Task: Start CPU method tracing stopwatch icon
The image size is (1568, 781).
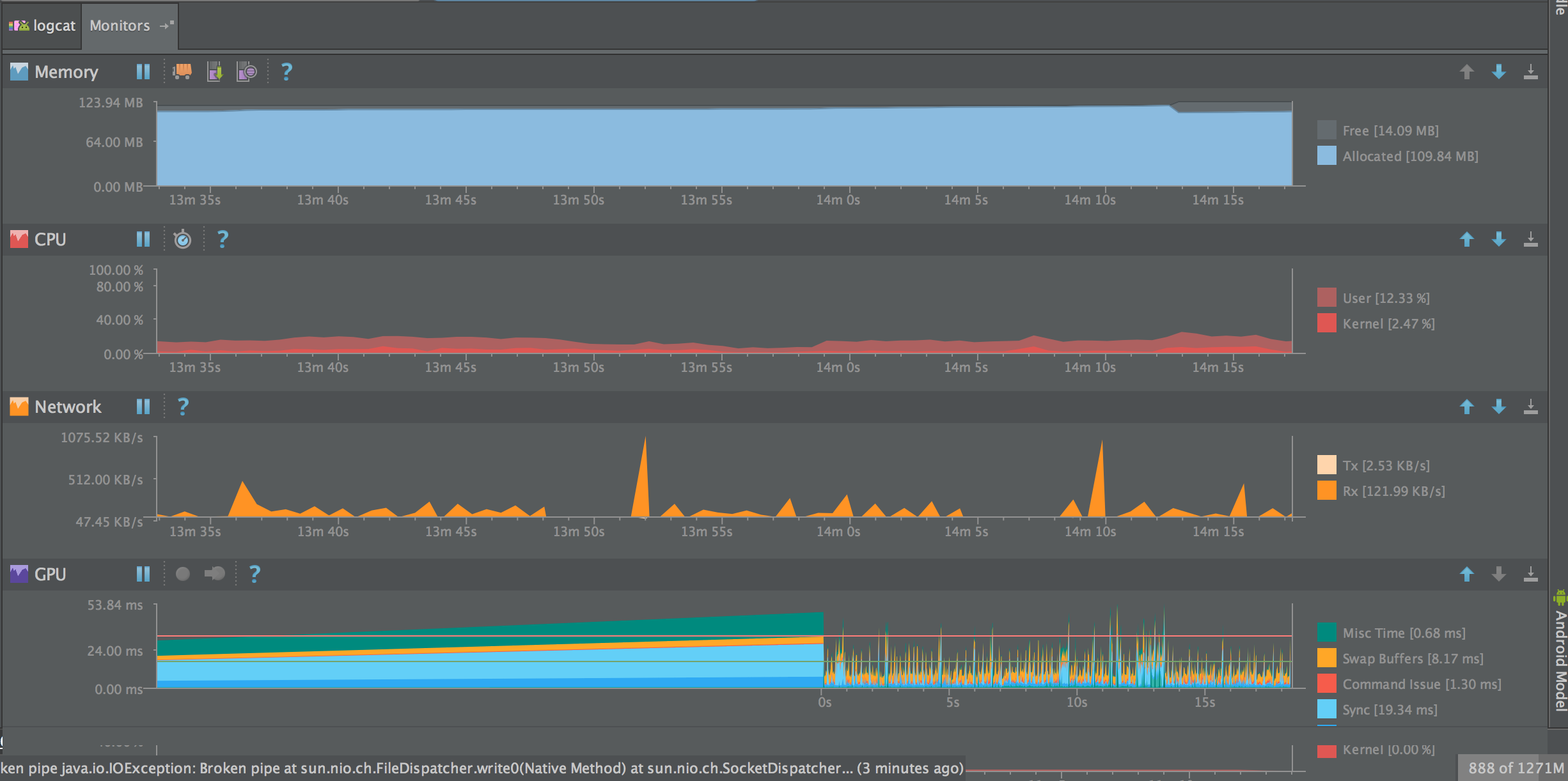Action: tap(182, 239)
